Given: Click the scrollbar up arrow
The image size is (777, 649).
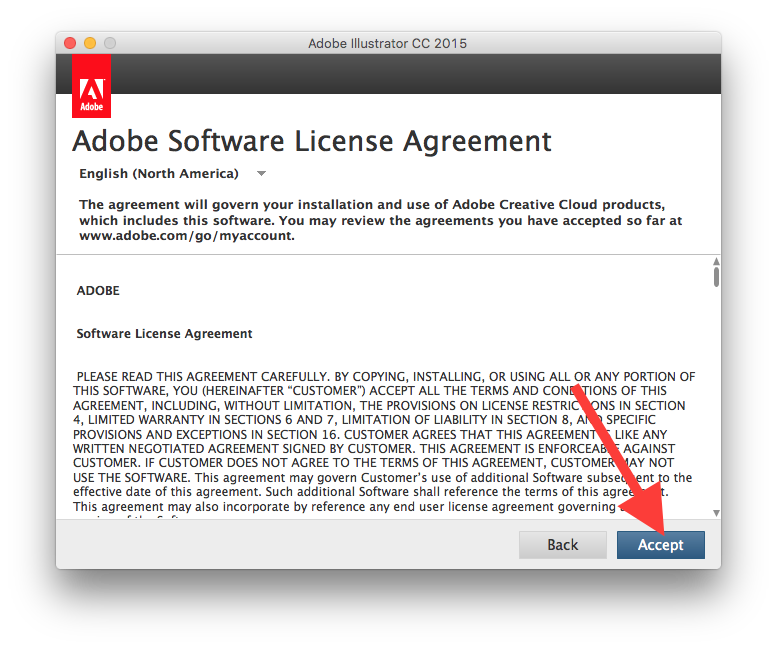Looking at the screenshot, I should [x=716, y=261].
